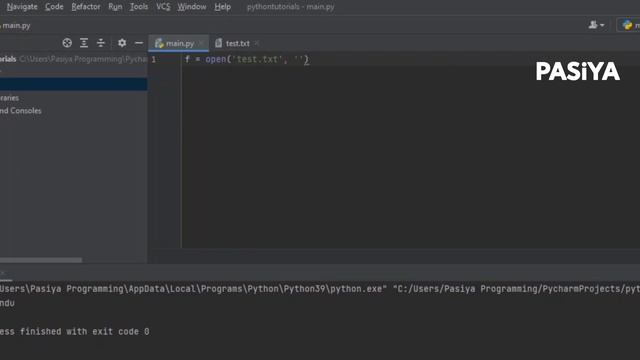This screenshot has width=640, height=360.
Task: Close the test.txt tab
Action: pyautogui.click(x=257, y=43)
